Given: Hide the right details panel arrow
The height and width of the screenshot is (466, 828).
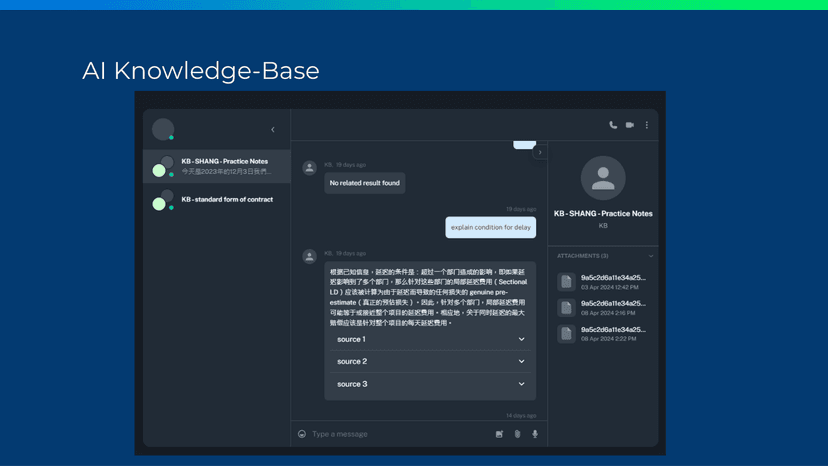Looking at the screenshot, I should click(x=540, y=153).
